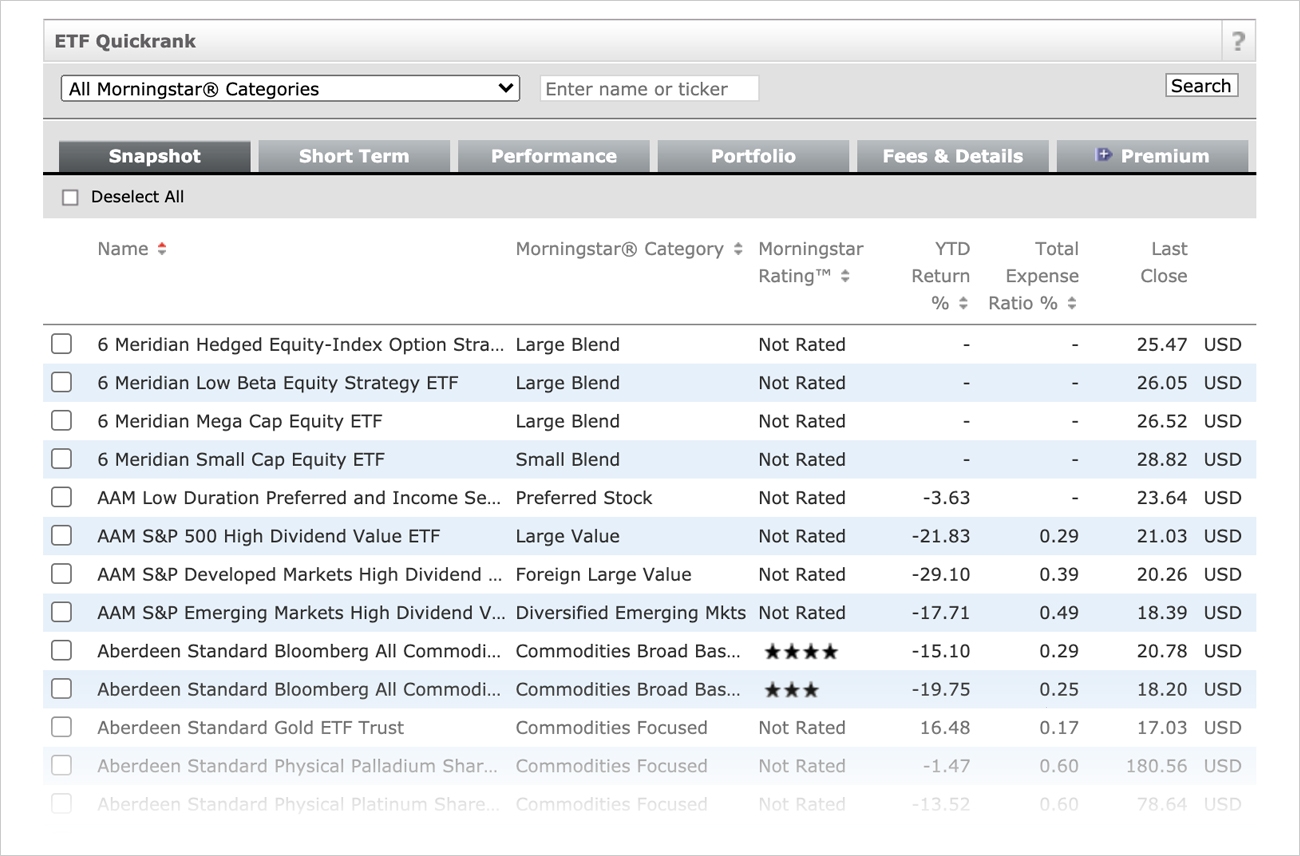Check 6 Meridian Small Cap Equity checkbox

(62, 459)
